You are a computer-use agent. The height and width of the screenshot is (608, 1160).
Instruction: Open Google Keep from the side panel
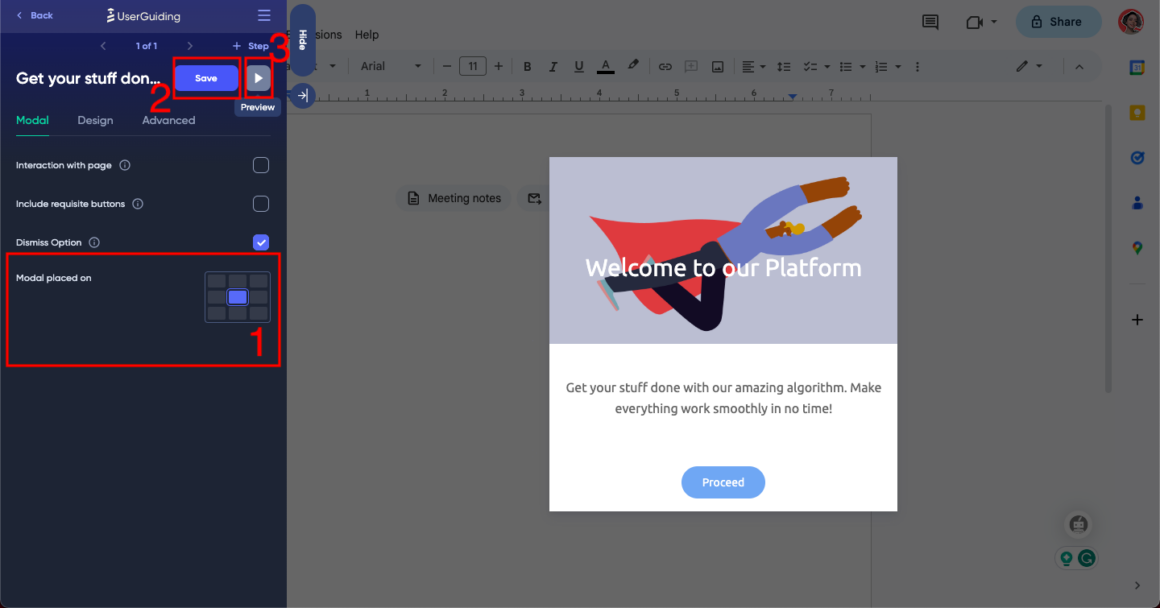coord(1137,112)
